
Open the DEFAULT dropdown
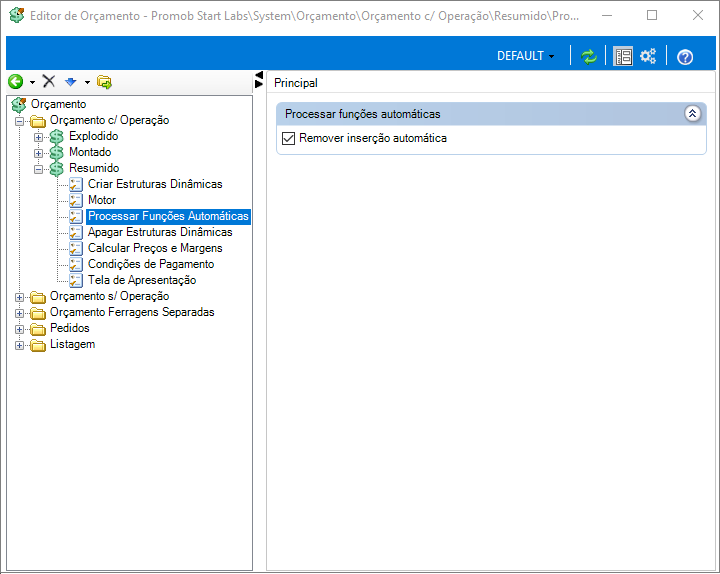(x=526, y=56)
